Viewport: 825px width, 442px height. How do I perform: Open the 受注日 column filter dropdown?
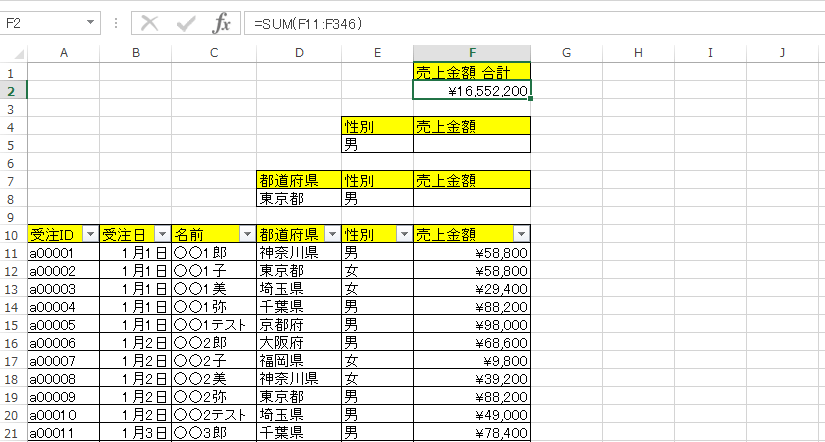point(161,234)
